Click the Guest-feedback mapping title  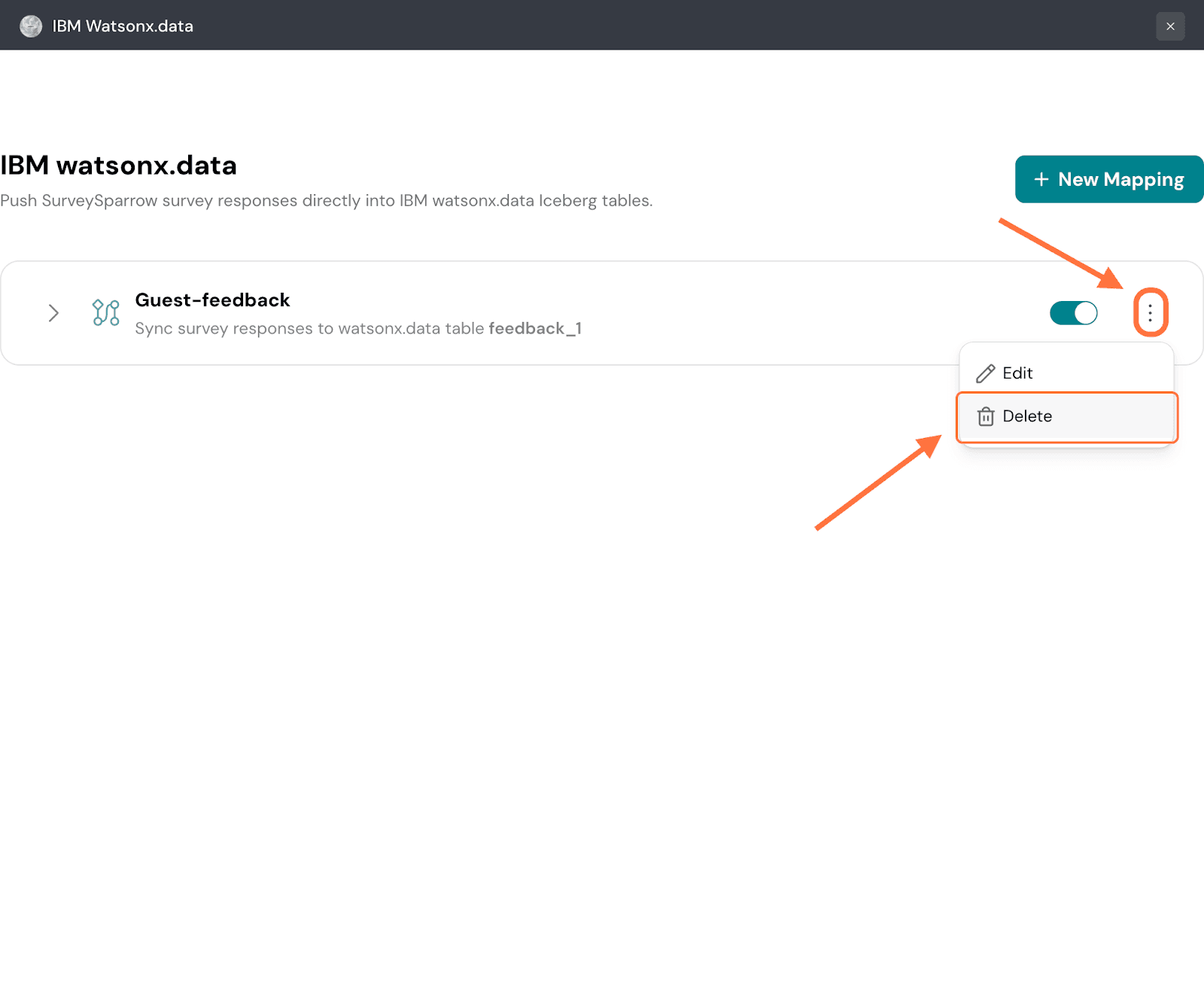212,300
